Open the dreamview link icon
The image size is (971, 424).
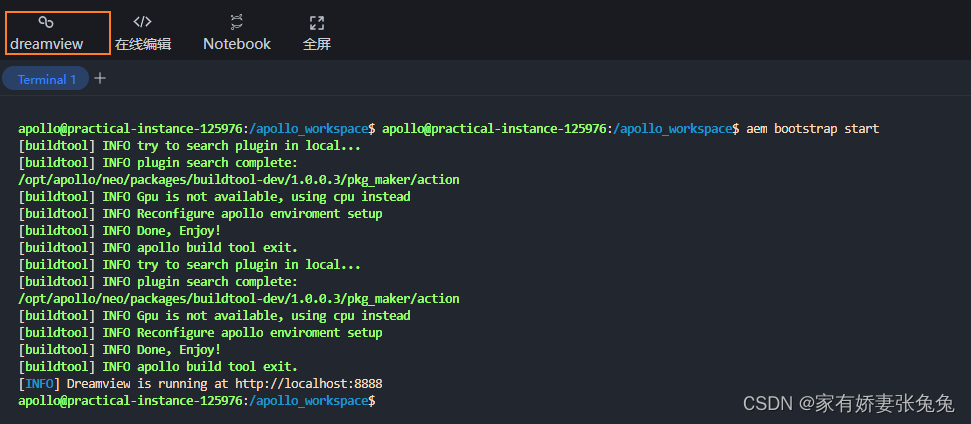point(46,22)
